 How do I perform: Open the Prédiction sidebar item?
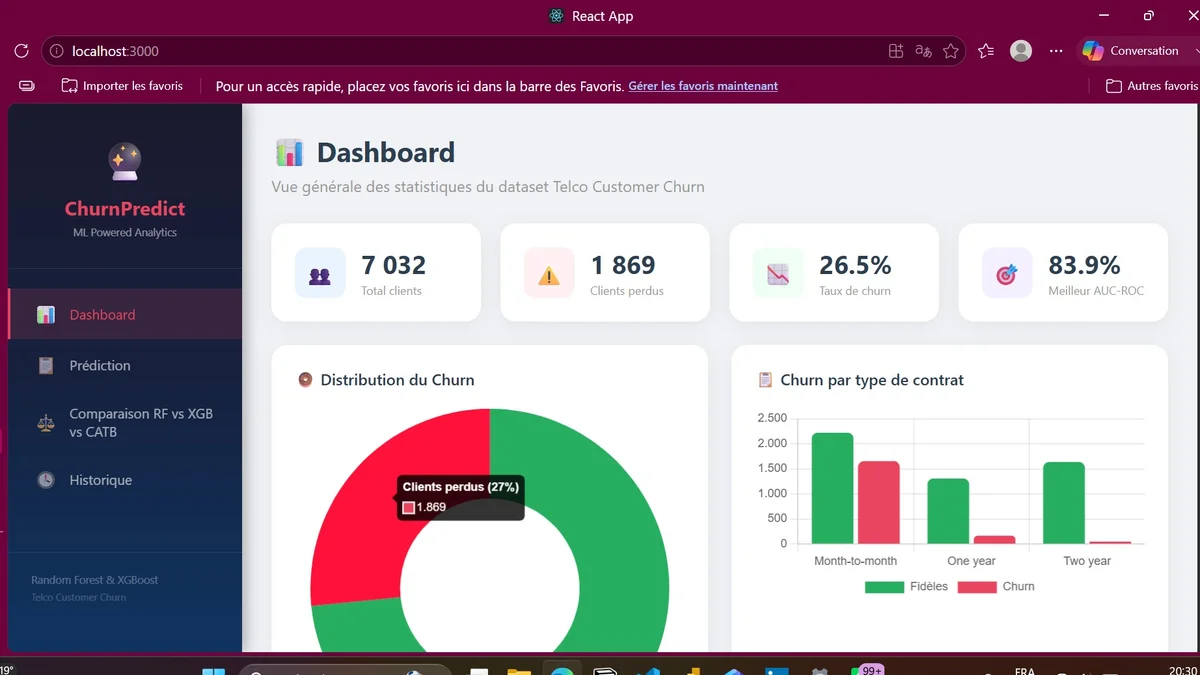[x=125, y=366]
